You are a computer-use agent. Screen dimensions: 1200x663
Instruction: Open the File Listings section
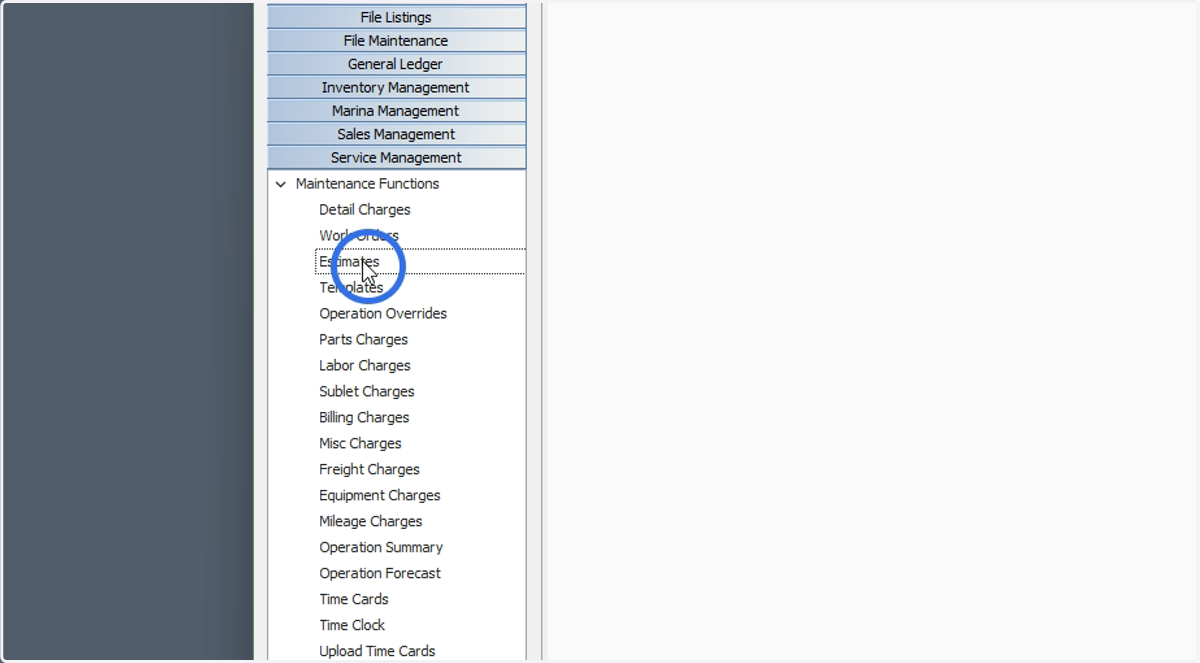click(x=396, y=17)
